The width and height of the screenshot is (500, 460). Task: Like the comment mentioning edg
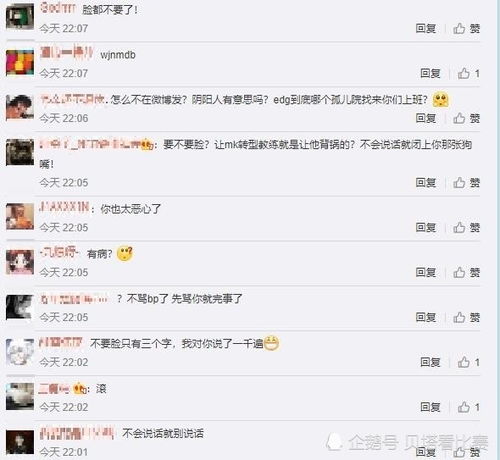[466, 118]
